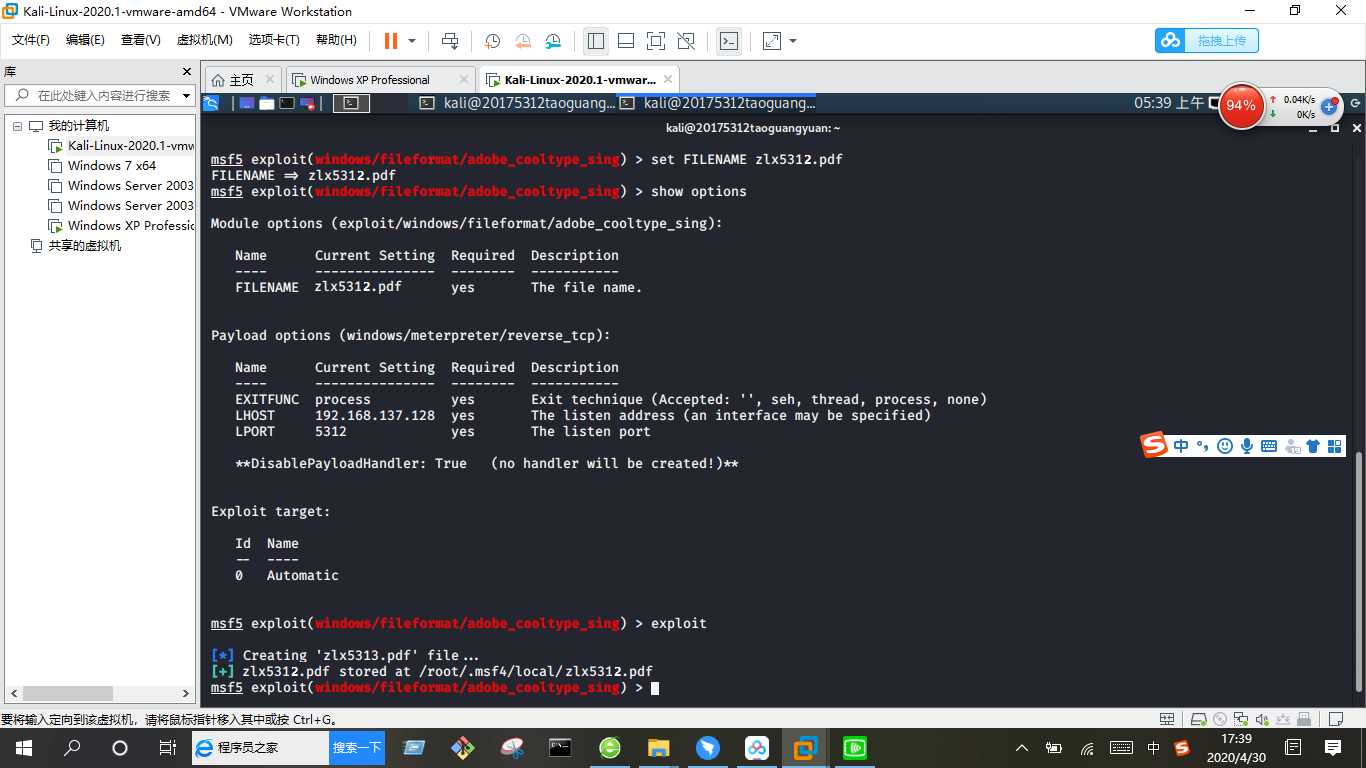Select Kali-Linux-2020.1 in the library tree
Viewport: 1366px width, 768px height.
point(122,146)
